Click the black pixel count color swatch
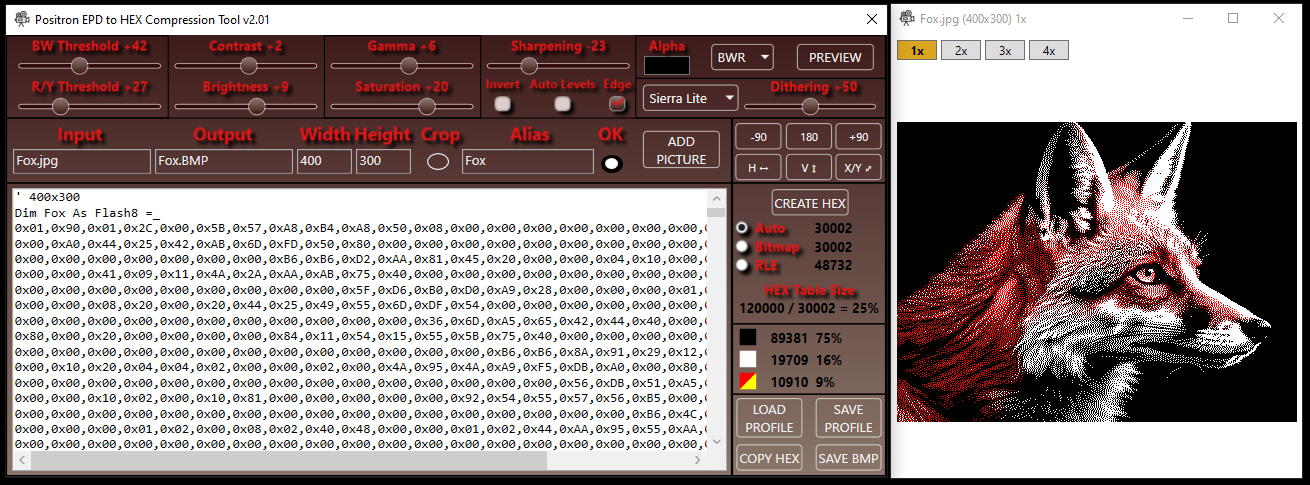Image resolution: width=1310 pixels, height=485 pixels. pos(747,338)
